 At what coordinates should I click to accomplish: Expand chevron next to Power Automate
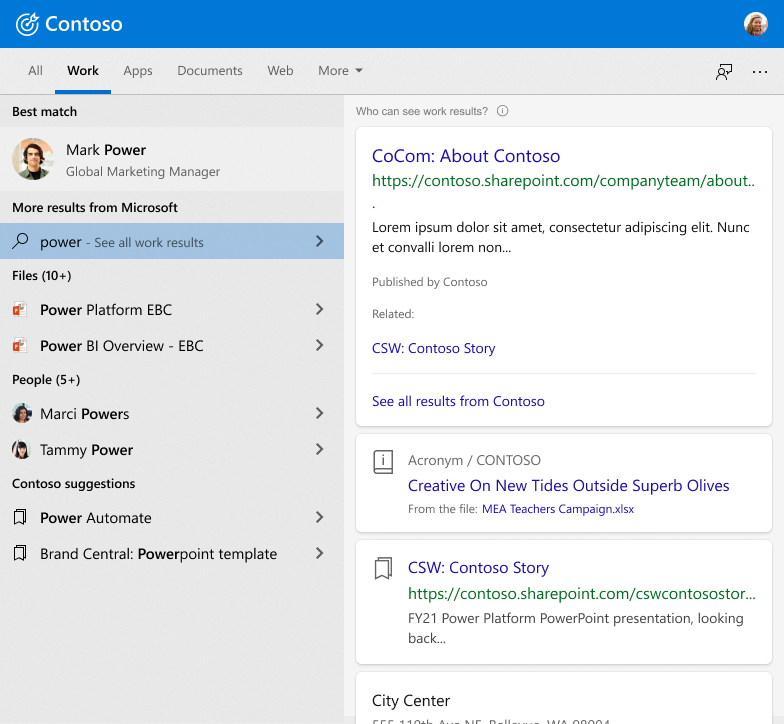click(x=320, y=517)
